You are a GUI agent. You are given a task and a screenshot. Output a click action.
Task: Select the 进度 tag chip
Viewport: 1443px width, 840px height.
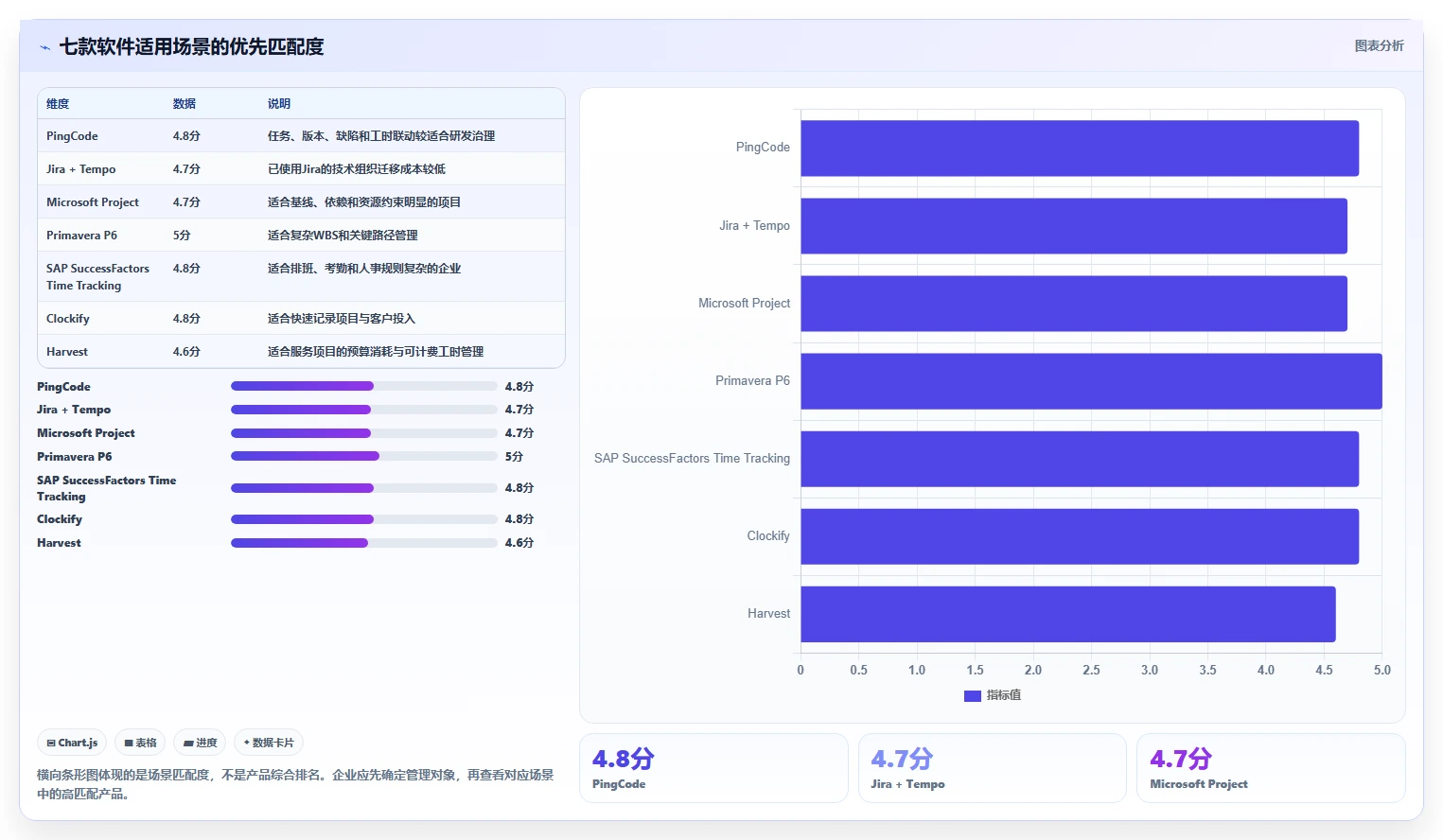pos(200,743)
